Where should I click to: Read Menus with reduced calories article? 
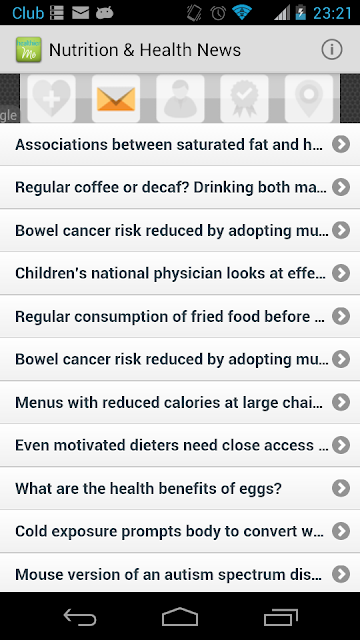[x=180, y=402]
